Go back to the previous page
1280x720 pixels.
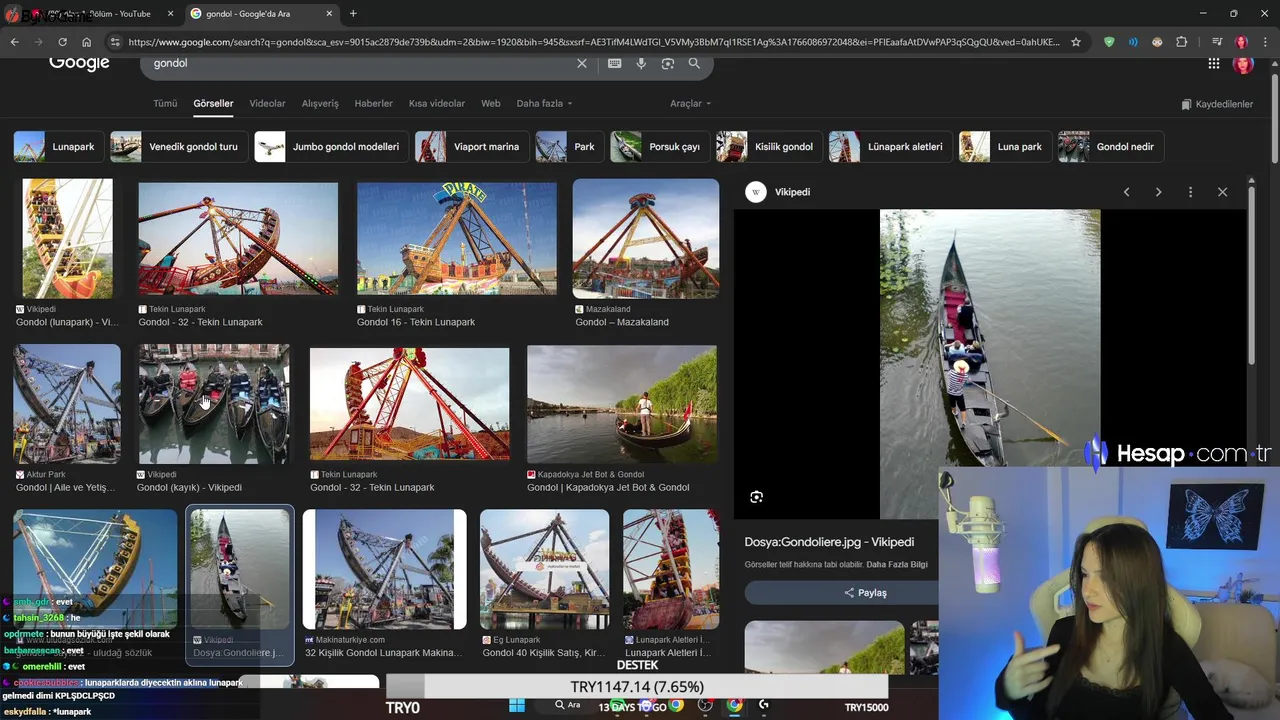(x=14, y=42)
